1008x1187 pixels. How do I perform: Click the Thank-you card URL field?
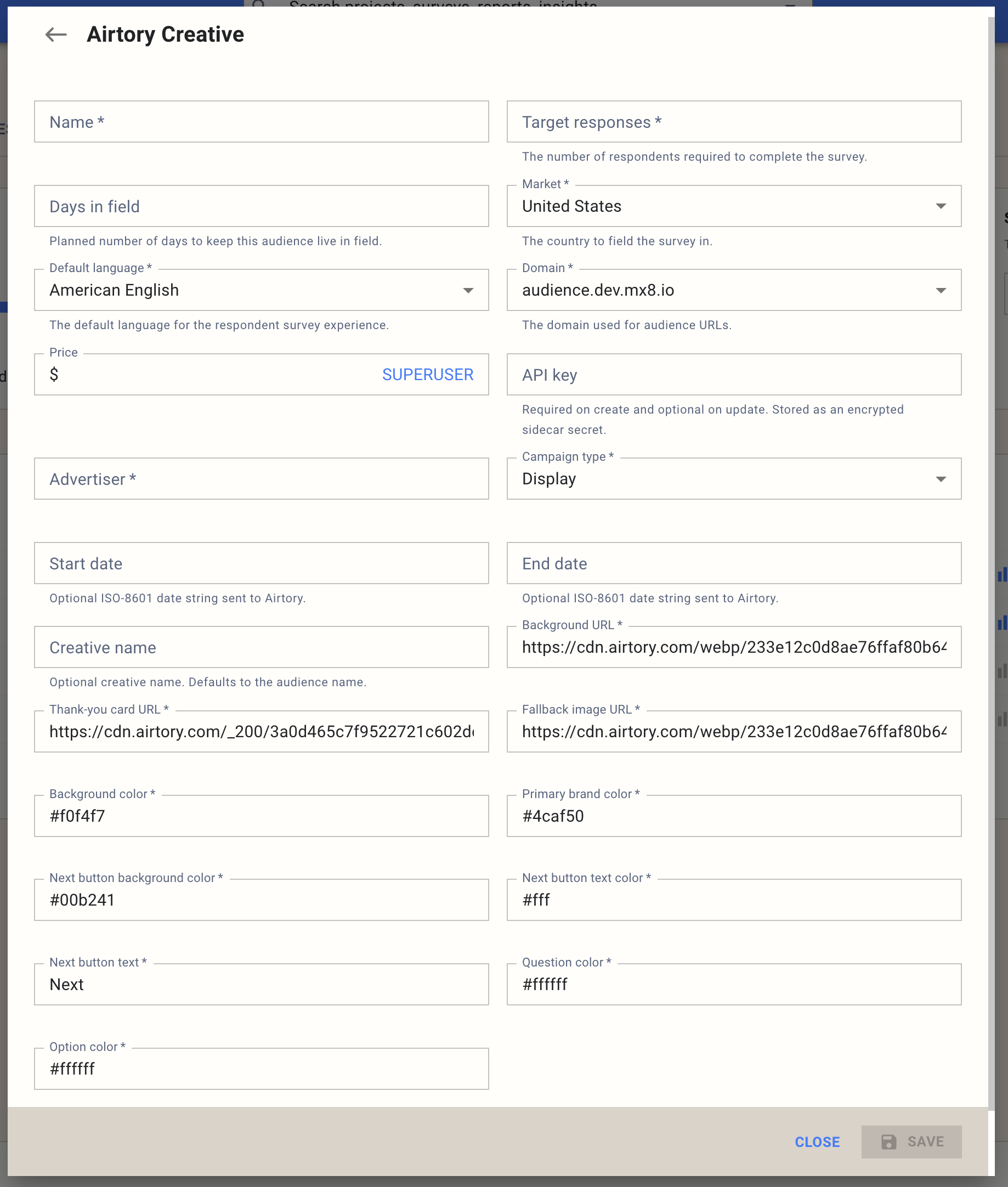point(261,732)
